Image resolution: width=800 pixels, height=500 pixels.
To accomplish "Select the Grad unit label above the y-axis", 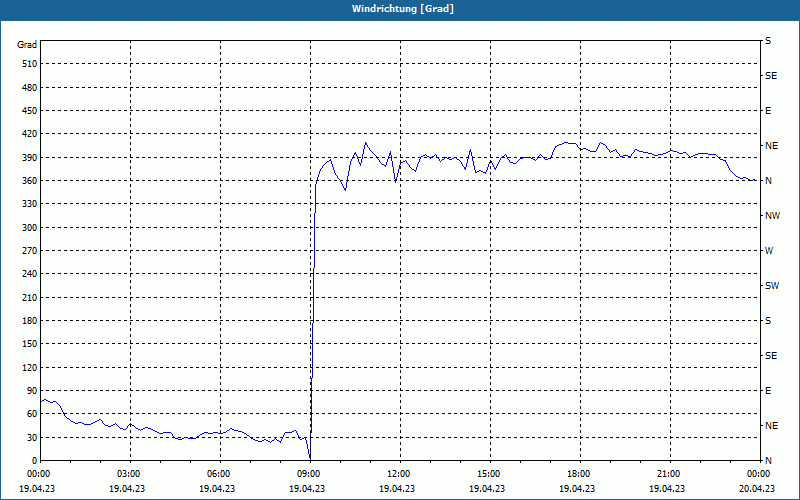I will (27, 45).
